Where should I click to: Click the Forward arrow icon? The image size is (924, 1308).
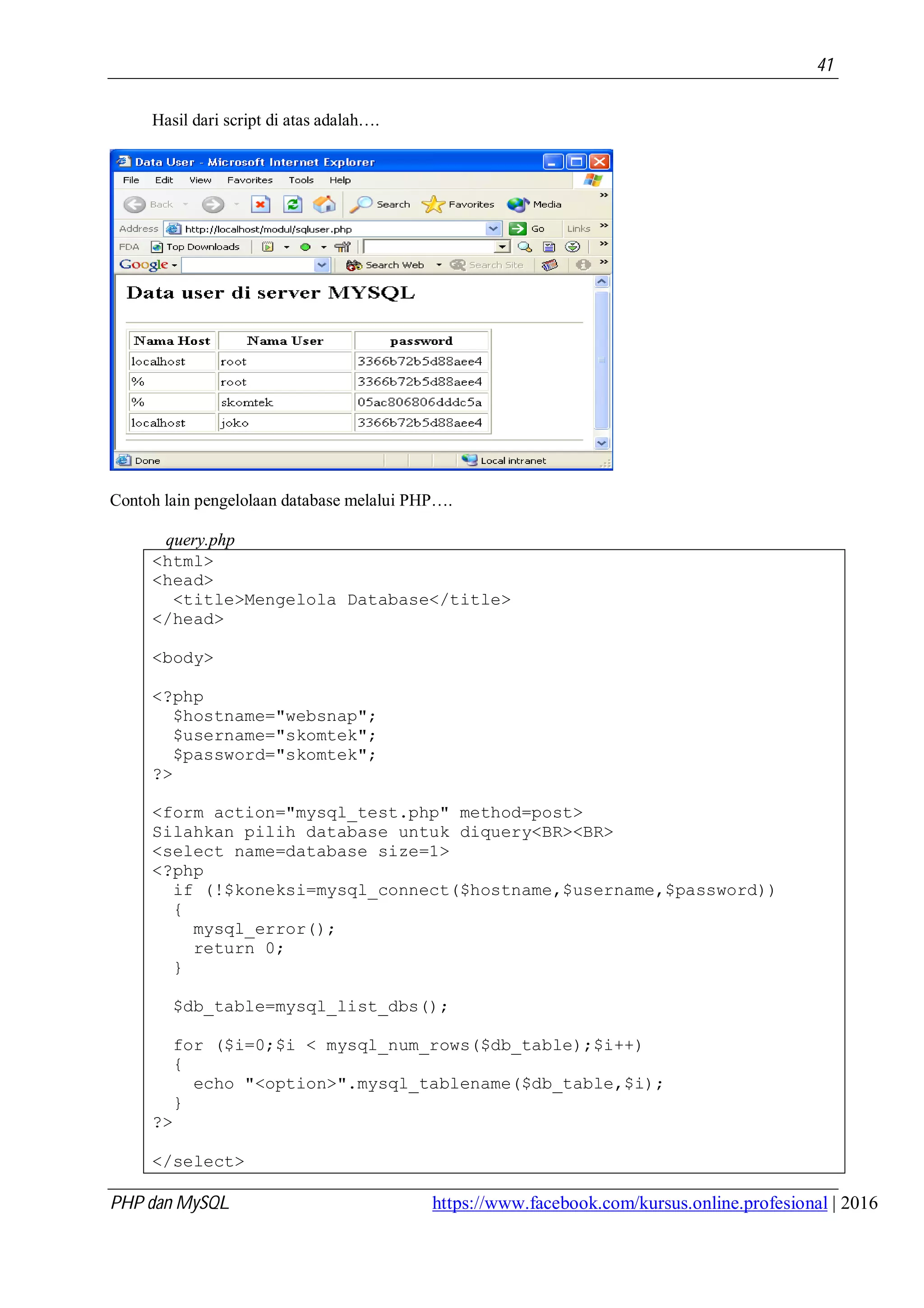(213, 204)
